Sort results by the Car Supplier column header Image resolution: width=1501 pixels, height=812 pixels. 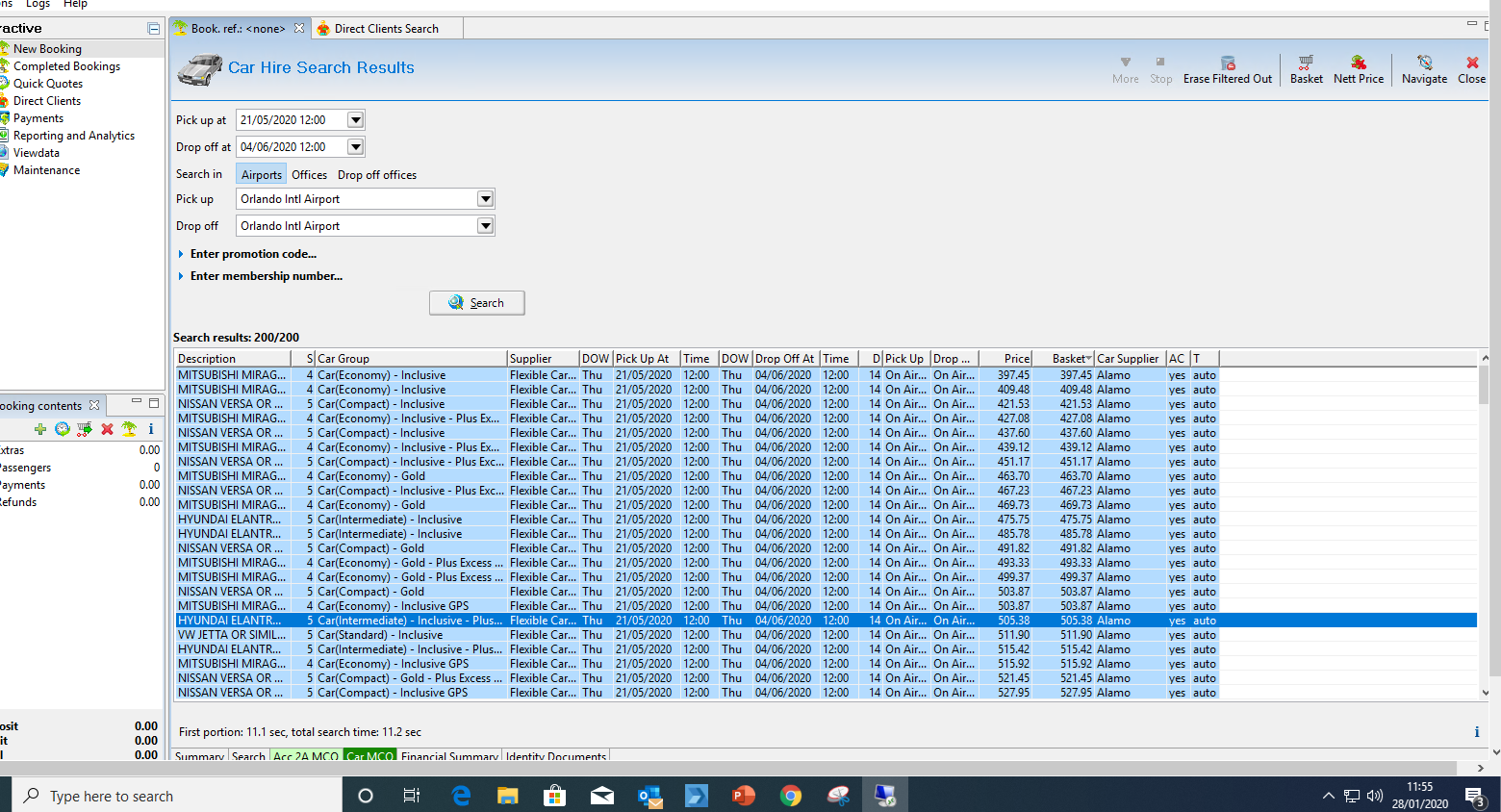[1130, 359]
